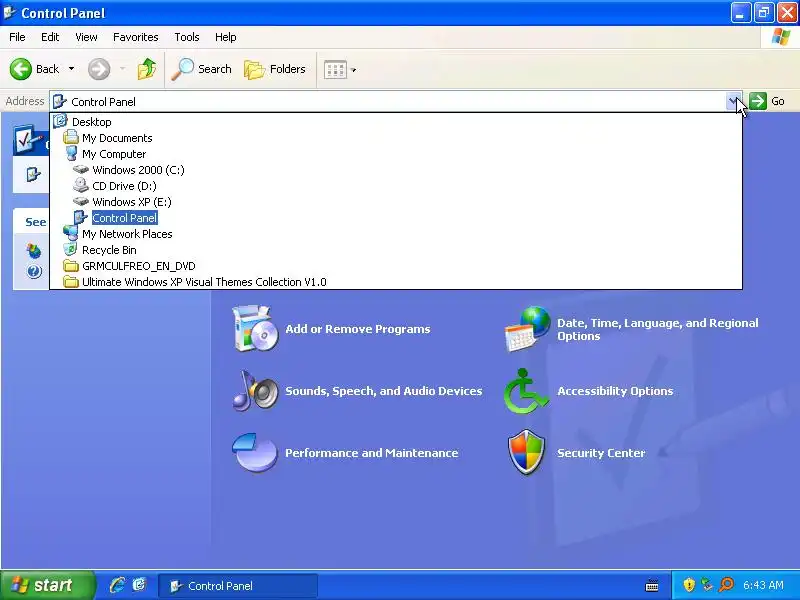Click security shield tray icon
800x600 pixels.
(x=689, y=585)
